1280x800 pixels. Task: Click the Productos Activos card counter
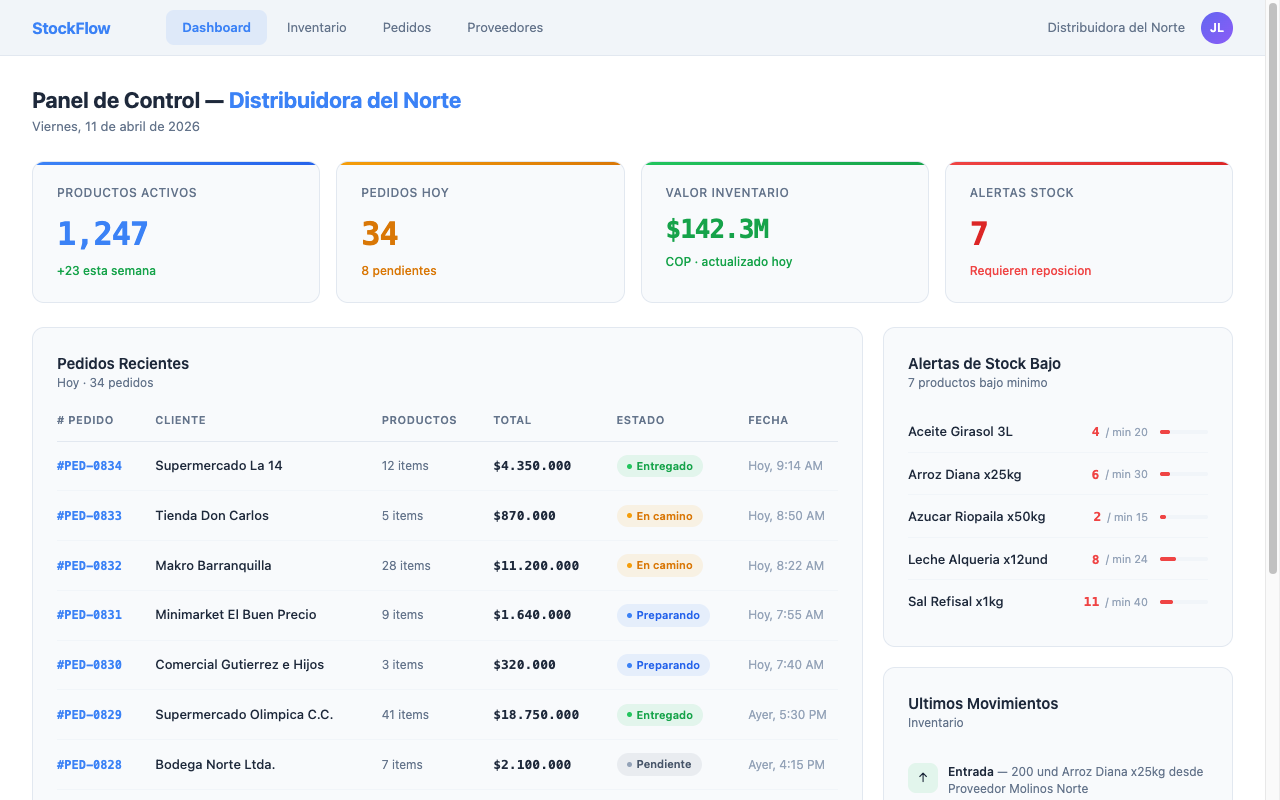[x=102, y=233]
